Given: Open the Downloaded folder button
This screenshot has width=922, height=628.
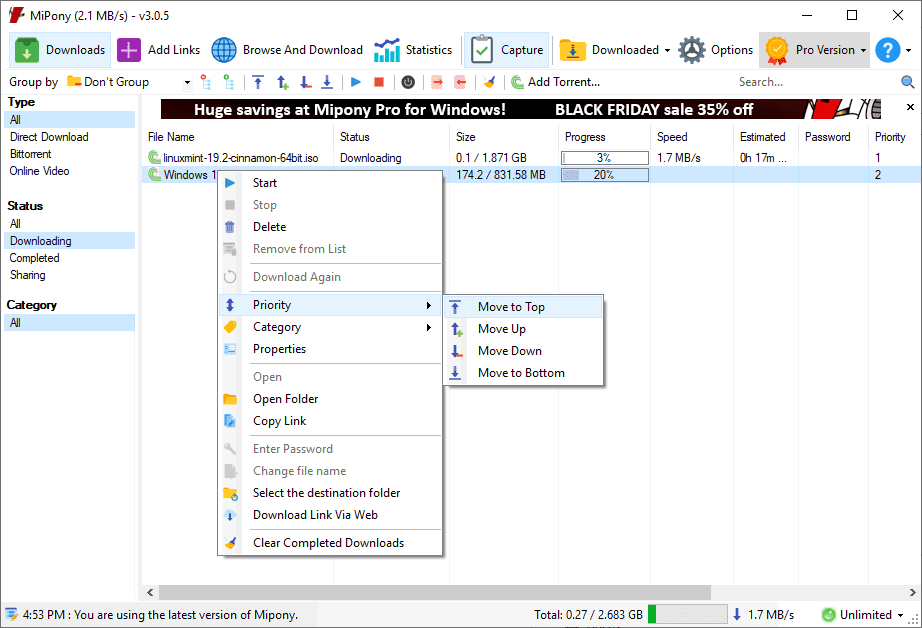Looking at the screenshot, I should (x=609, y=50).
